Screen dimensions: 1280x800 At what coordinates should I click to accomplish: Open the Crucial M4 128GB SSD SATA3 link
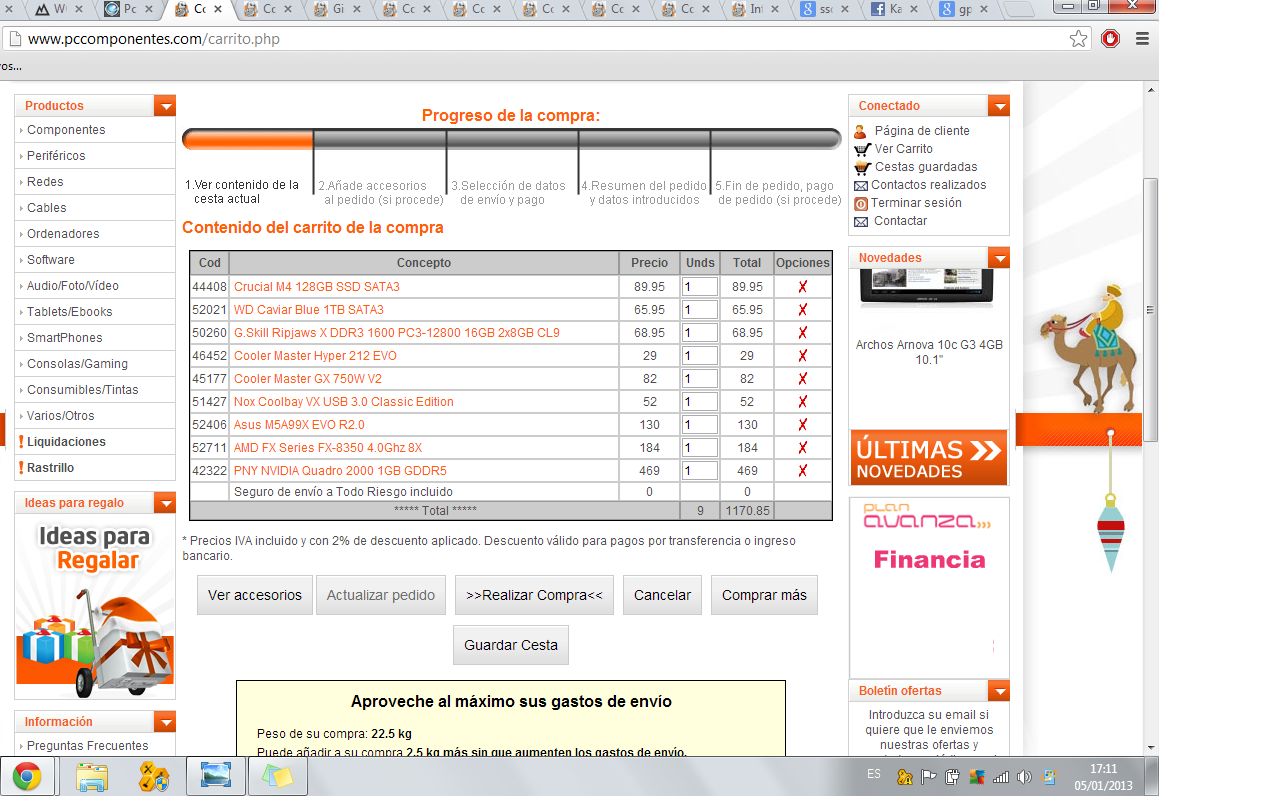coord(317,287)
